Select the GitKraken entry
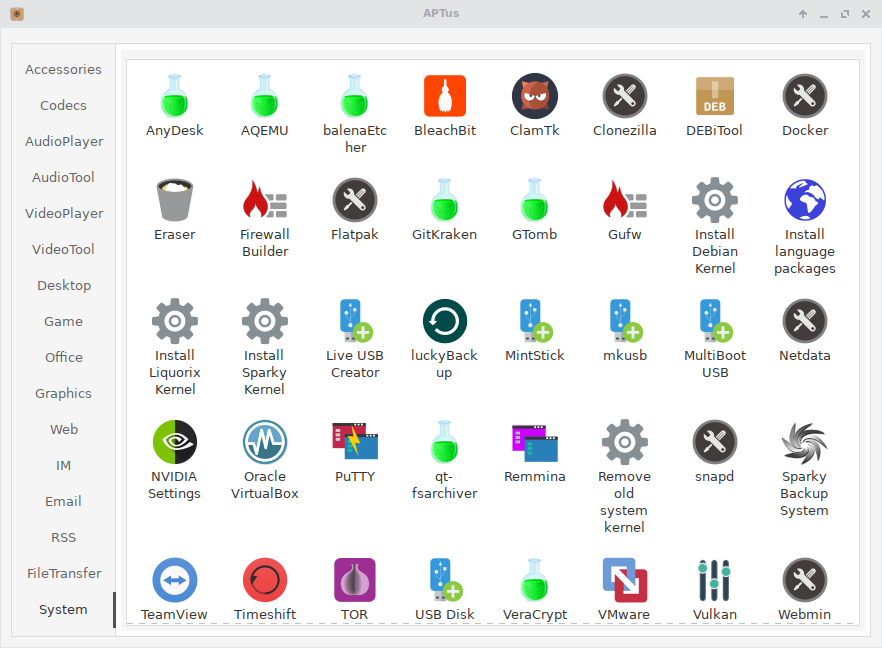This screenshot has height=648, width=882. pyautogui.click(x=445, y=200)
